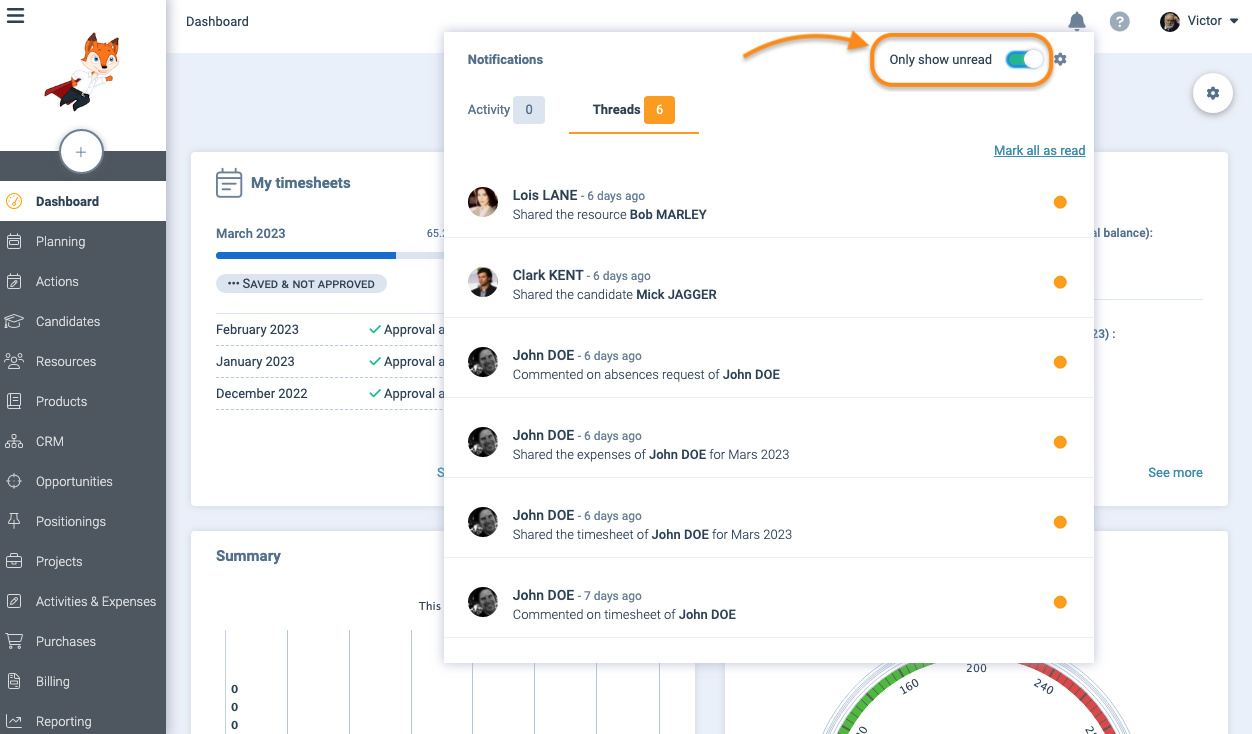Click the dashboard settings gear button
The width and height of the screenshot is (1252, 734).
tap(1213, 93)
